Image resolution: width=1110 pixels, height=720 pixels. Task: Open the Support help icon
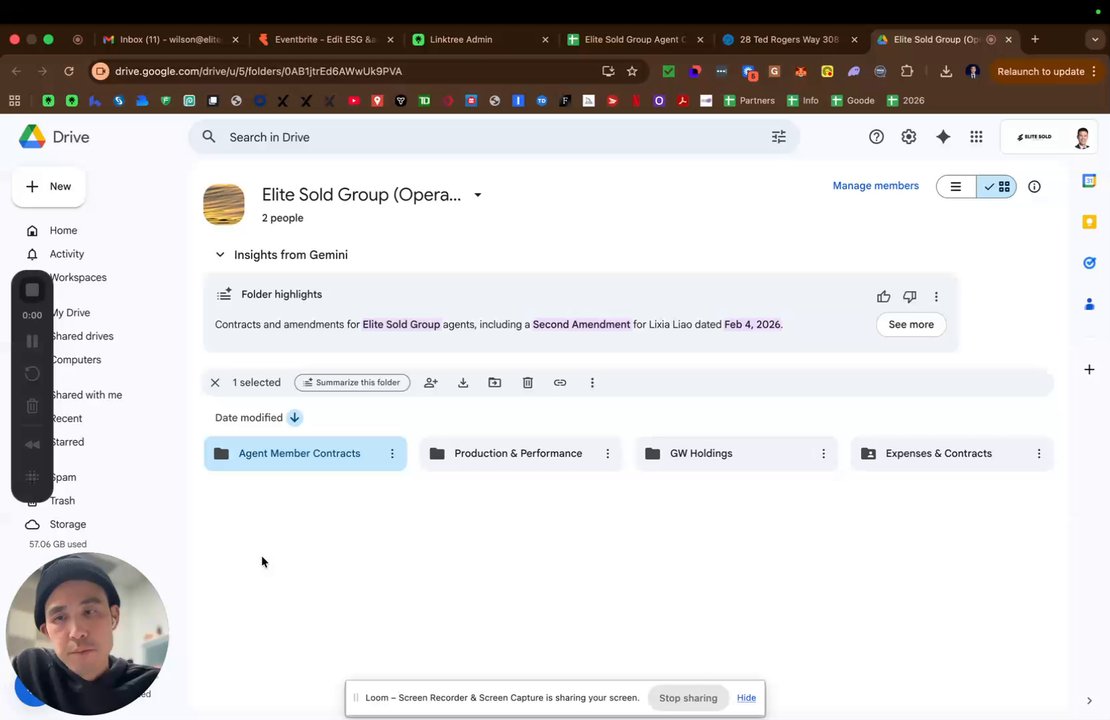[876, 137]
